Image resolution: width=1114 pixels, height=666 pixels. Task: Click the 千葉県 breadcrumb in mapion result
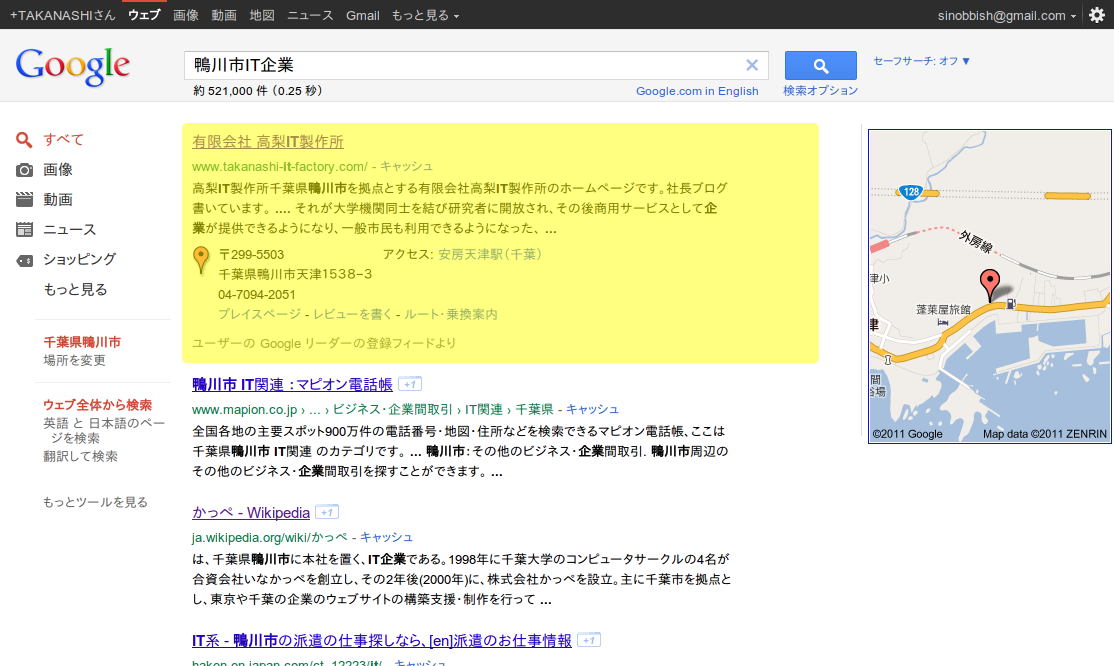pyautogui.click(x=534, y=409)
